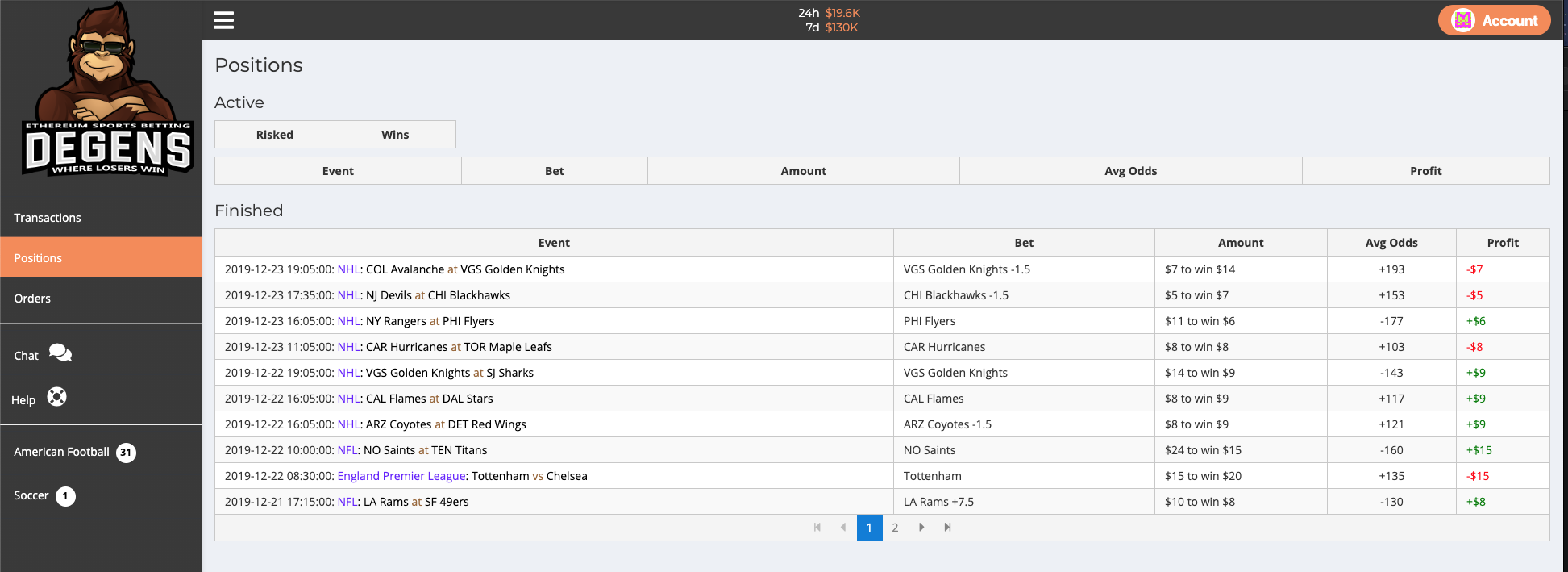
Task: Go to first page arrow icon
Action: [x=817, y=527]
